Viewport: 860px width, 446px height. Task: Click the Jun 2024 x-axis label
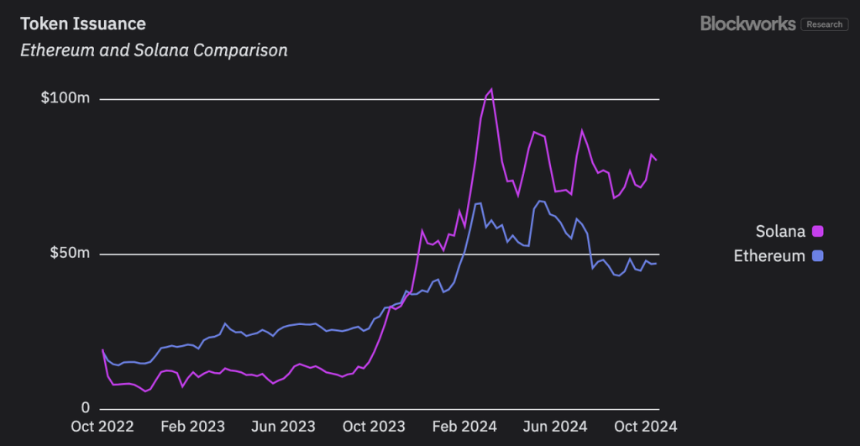(x=555, y=426)
